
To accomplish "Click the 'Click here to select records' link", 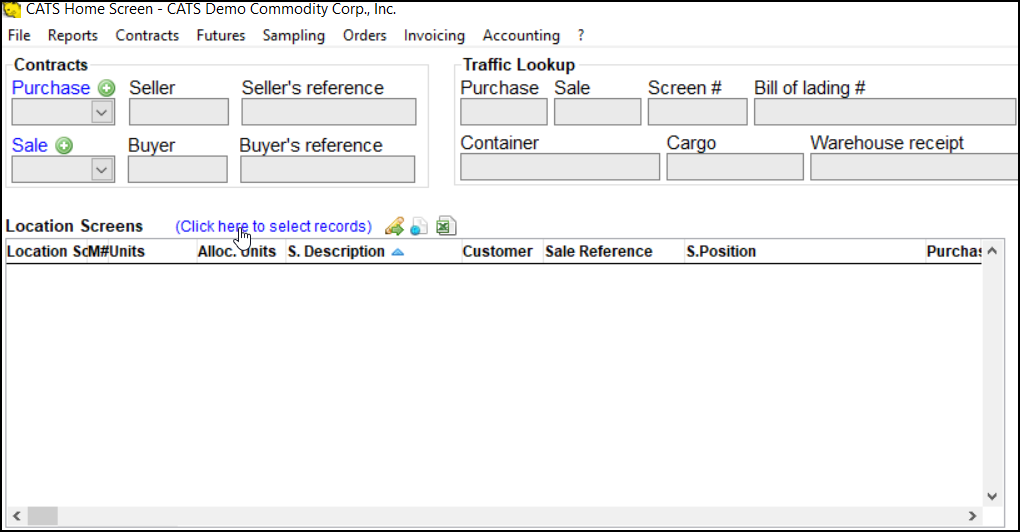I will click(273, 226).
